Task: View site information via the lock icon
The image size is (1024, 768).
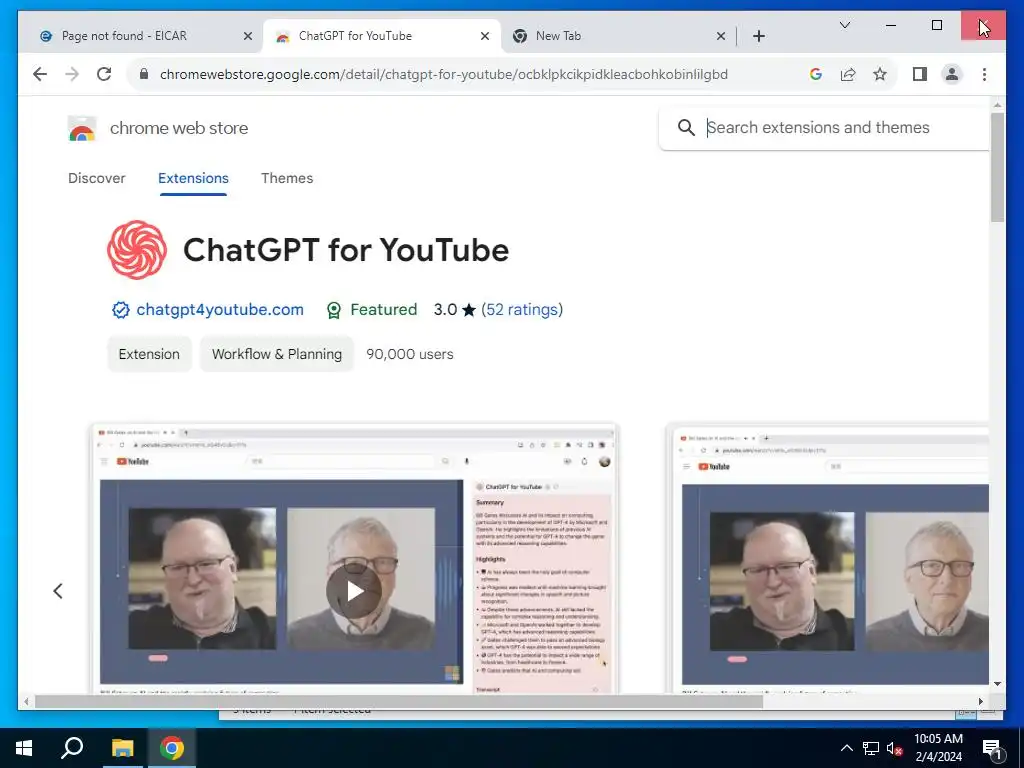Action: coord(144,74)
